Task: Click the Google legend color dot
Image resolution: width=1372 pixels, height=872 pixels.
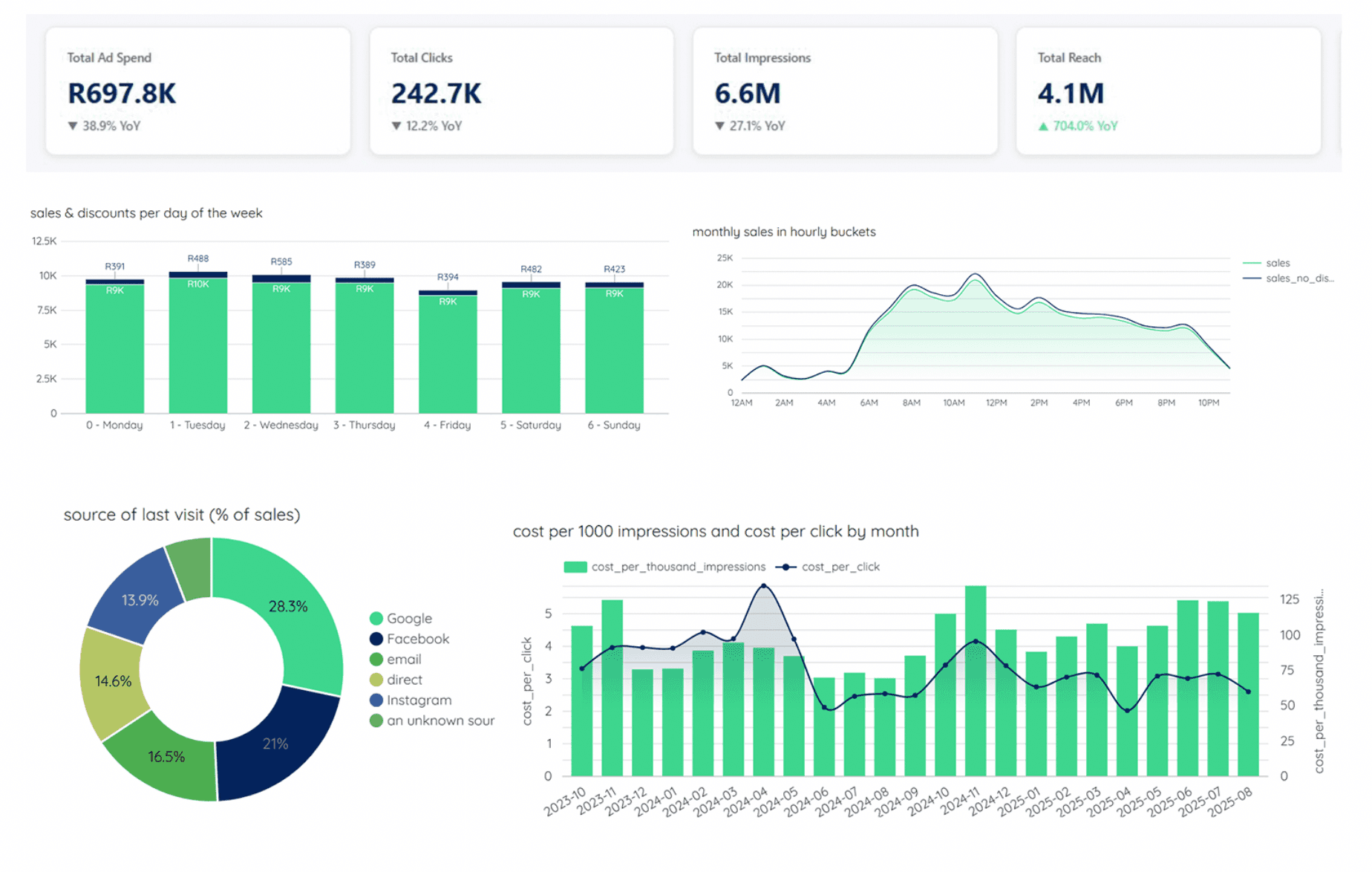Action: pyautogui.click(x=378, y=618)
